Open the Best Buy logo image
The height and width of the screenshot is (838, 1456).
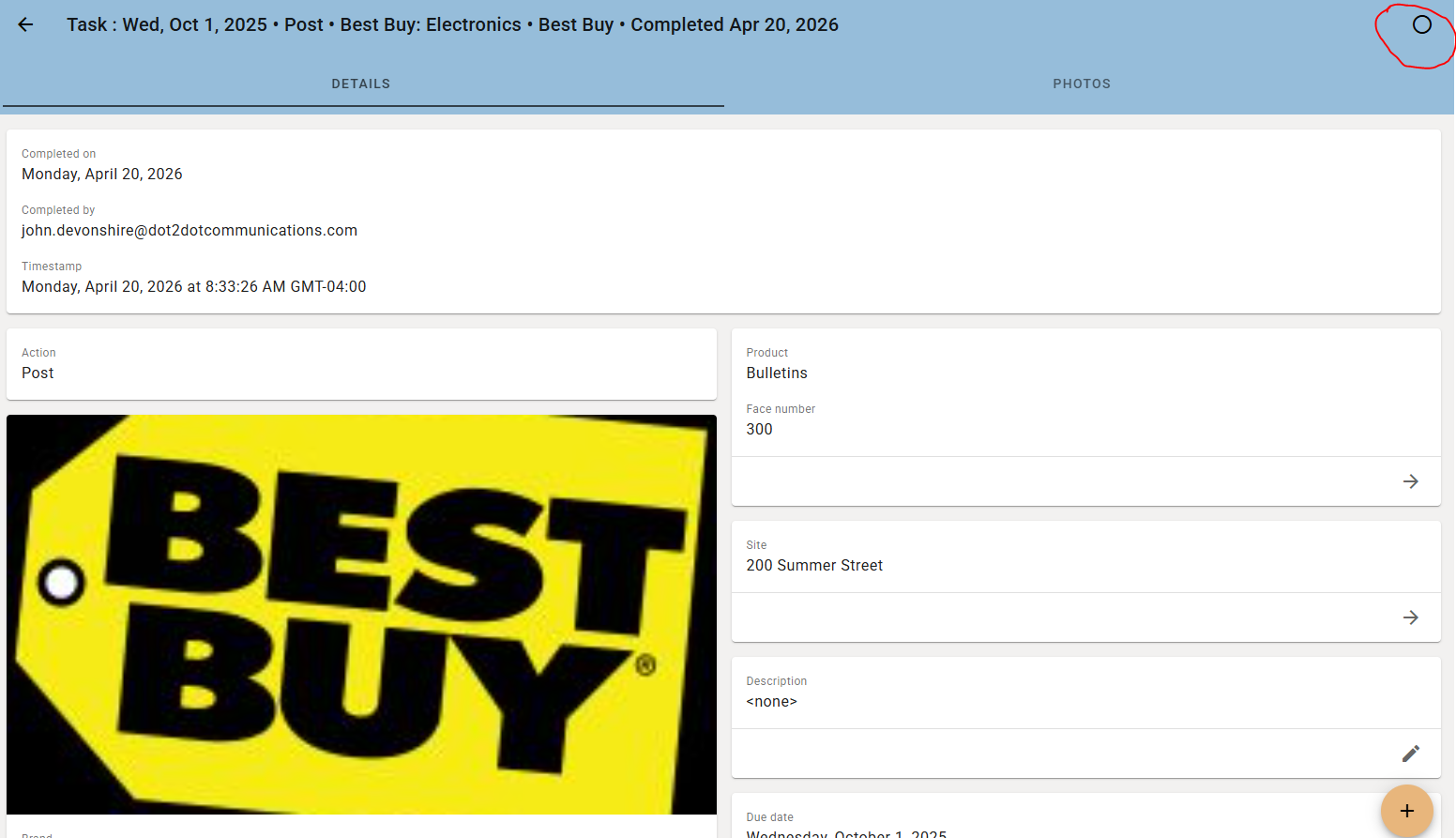361,615
